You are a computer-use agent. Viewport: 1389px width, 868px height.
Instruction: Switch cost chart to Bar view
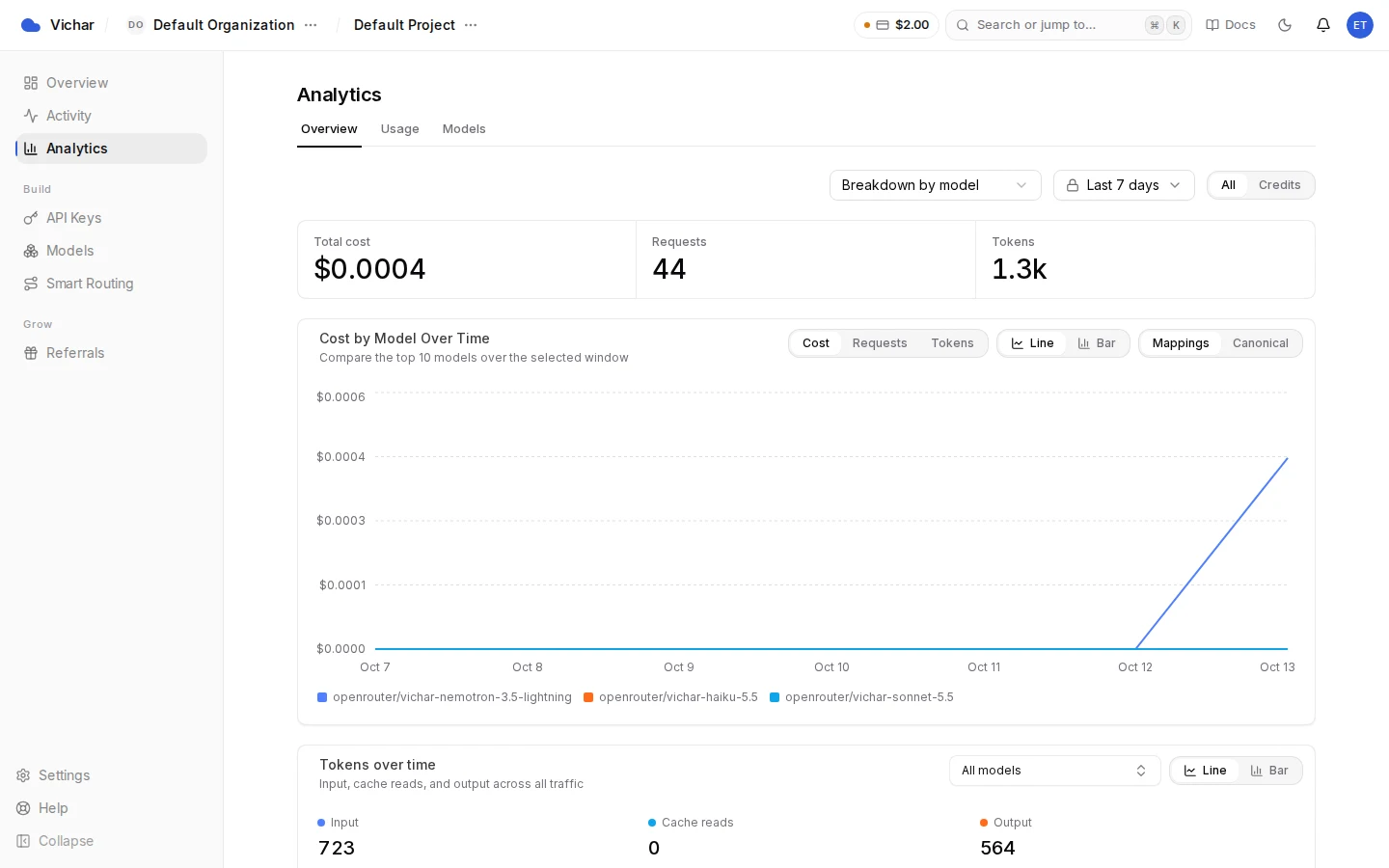coord(1097,343)
